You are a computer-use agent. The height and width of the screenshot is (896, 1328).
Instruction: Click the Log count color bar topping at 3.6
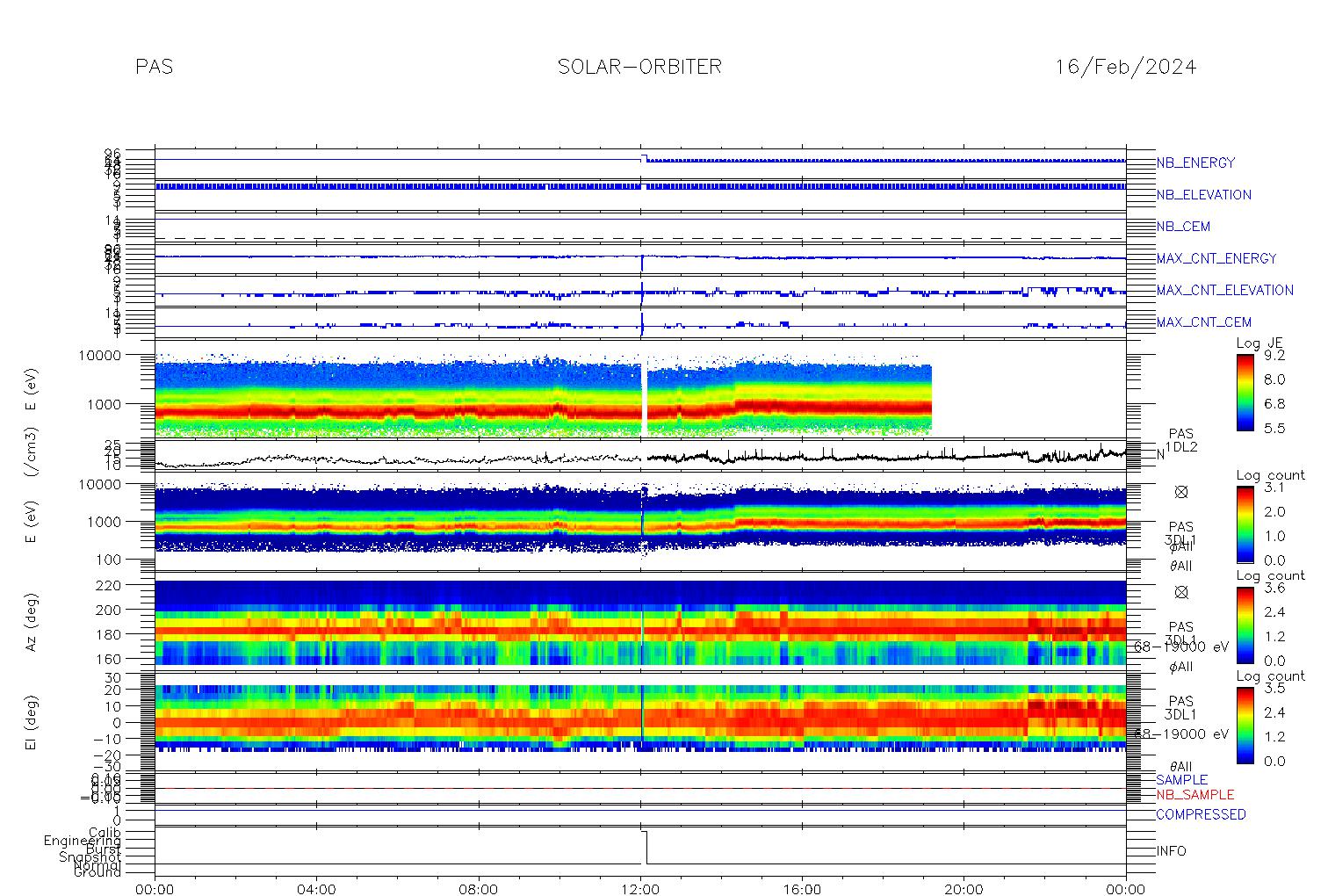click(1245, 625)
